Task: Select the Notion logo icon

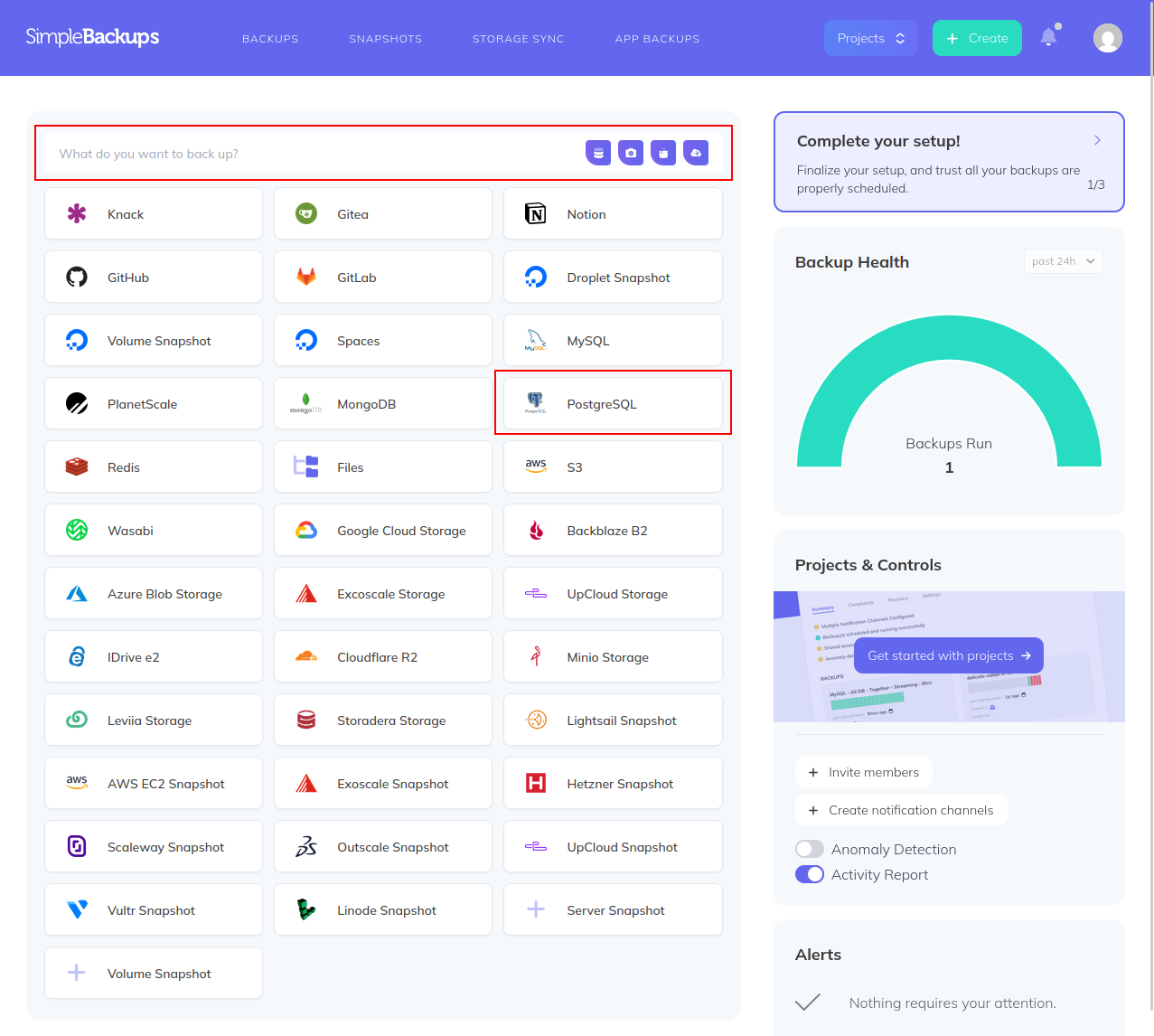Action: (x=536, y=214)
